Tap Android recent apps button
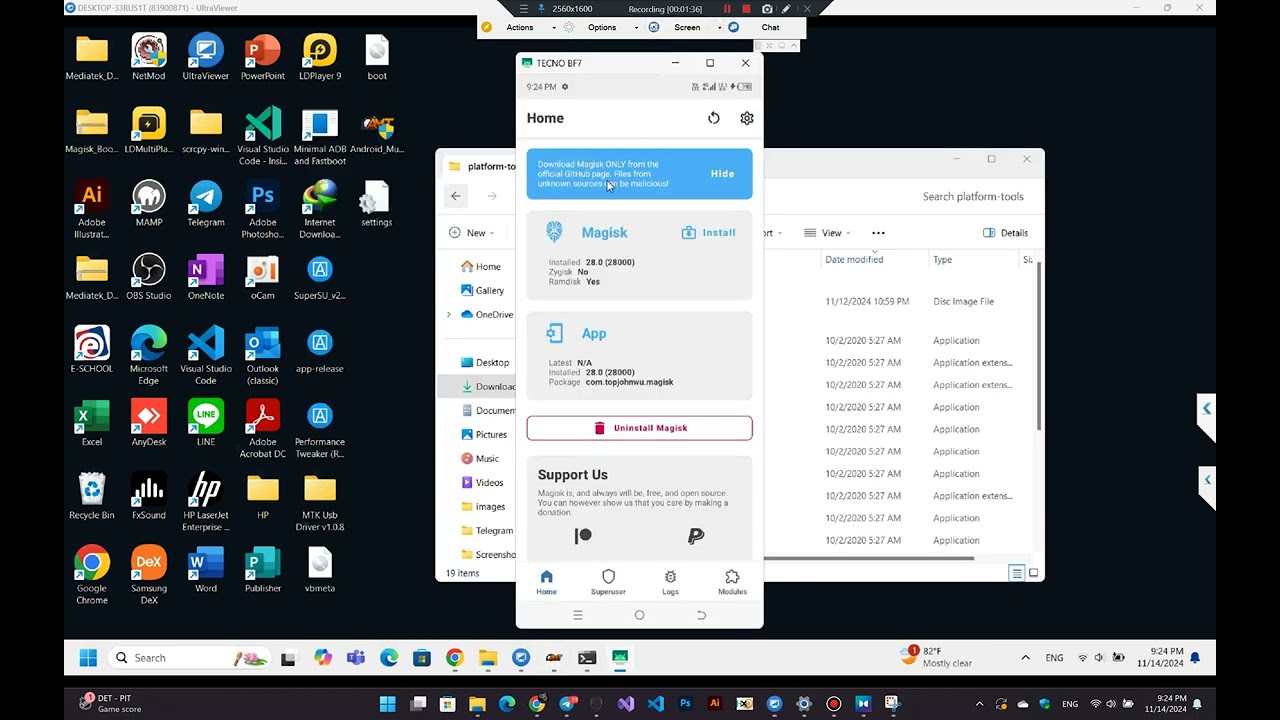This screenshot has width=1280, height=720. click(x=578, y=615)
